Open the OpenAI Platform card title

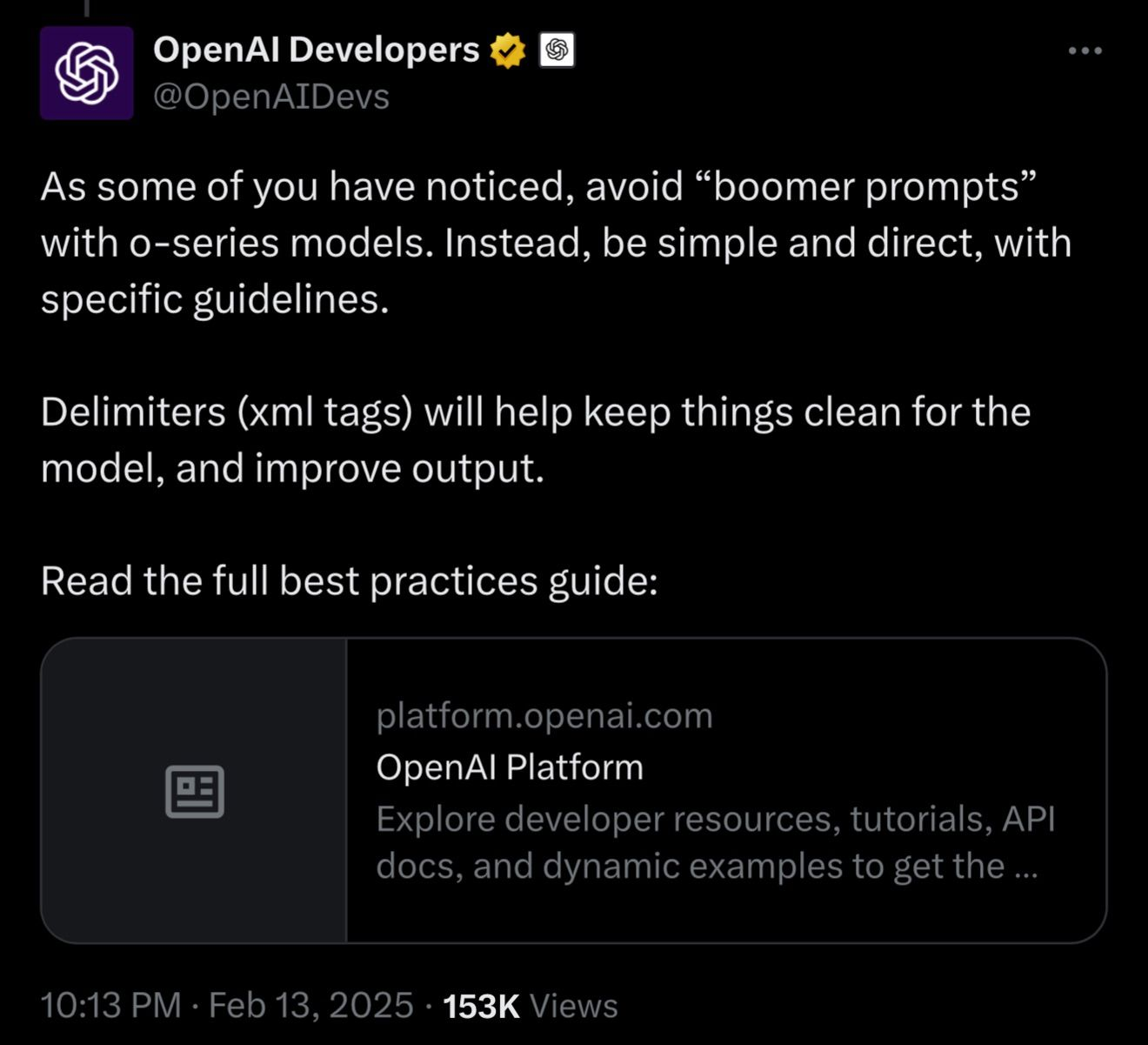tap(510, 767)
